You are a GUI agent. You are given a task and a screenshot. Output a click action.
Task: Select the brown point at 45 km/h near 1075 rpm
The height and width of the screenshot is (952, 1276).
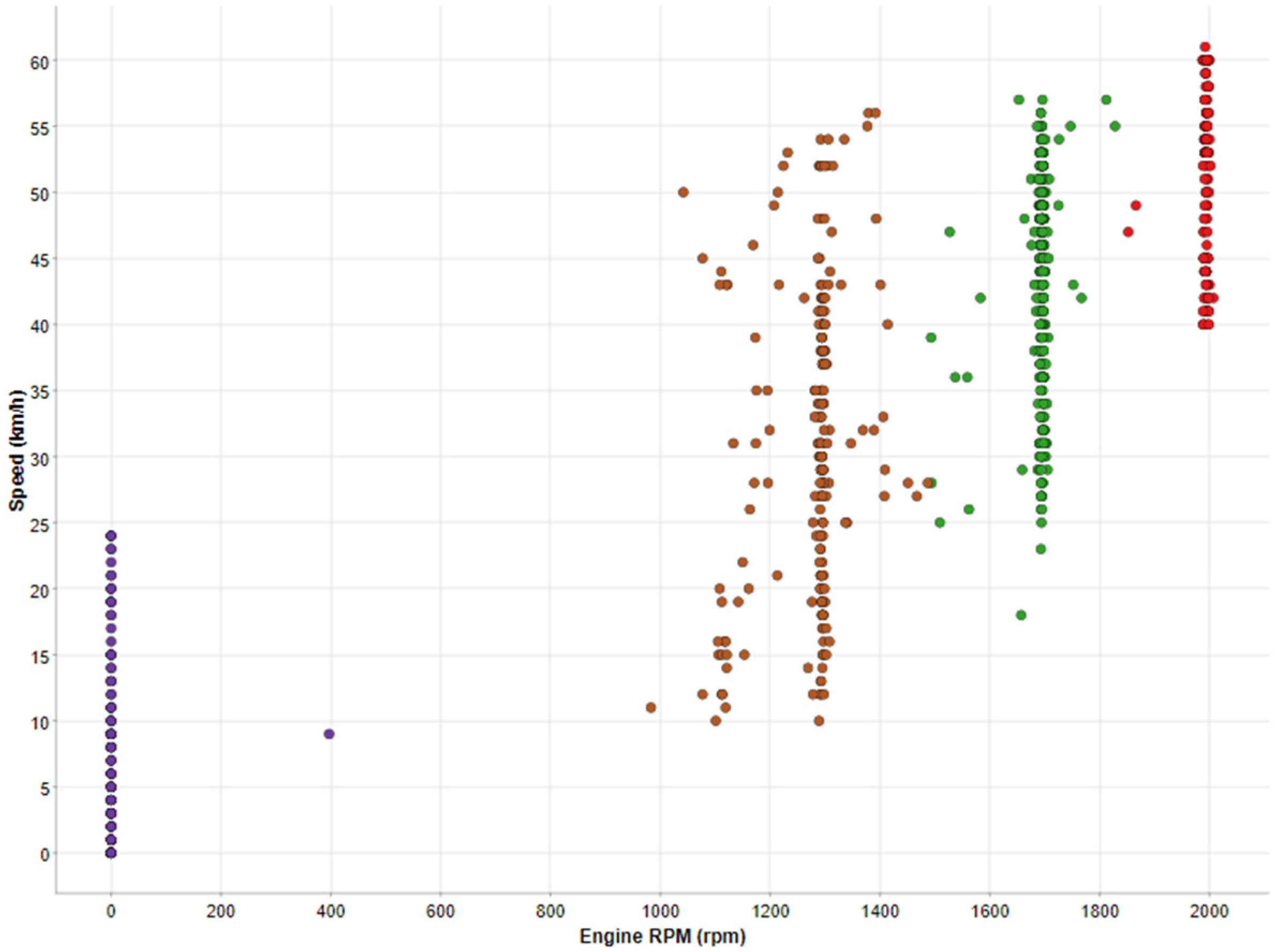[702, 258]
